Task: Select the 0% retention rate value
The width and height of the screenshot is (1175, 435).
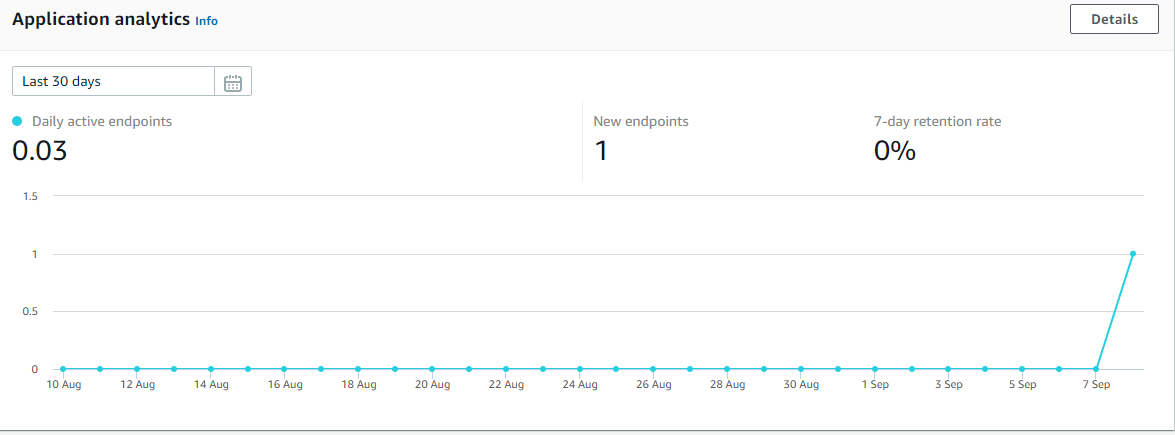Action: coord(895,151)
